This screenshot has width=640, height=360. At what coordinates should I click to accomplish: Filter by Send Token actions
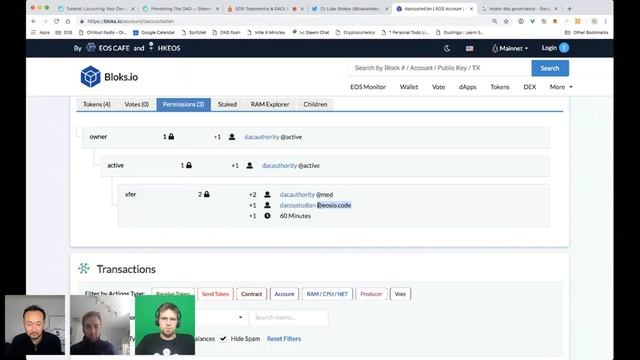pyautogui.click(x=215, y=294)
